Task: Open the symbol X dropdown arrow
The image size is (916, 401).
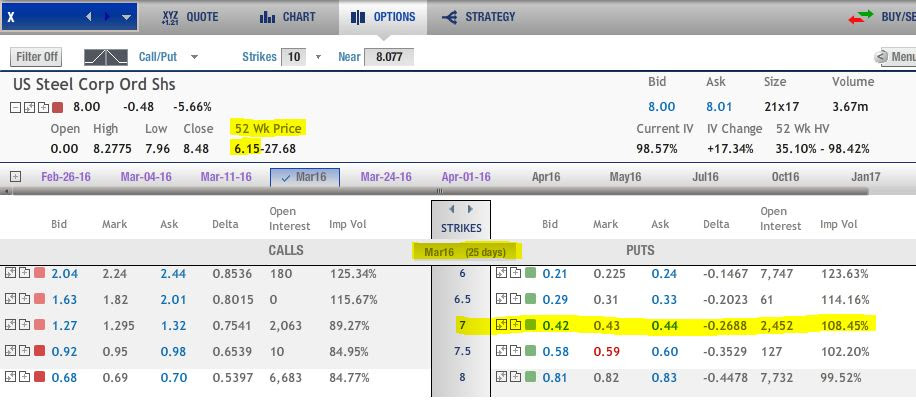Action: [127, 17]
